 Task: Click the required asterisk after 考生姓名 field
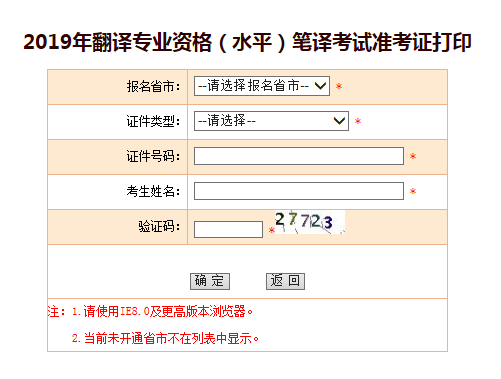[413, 191]
